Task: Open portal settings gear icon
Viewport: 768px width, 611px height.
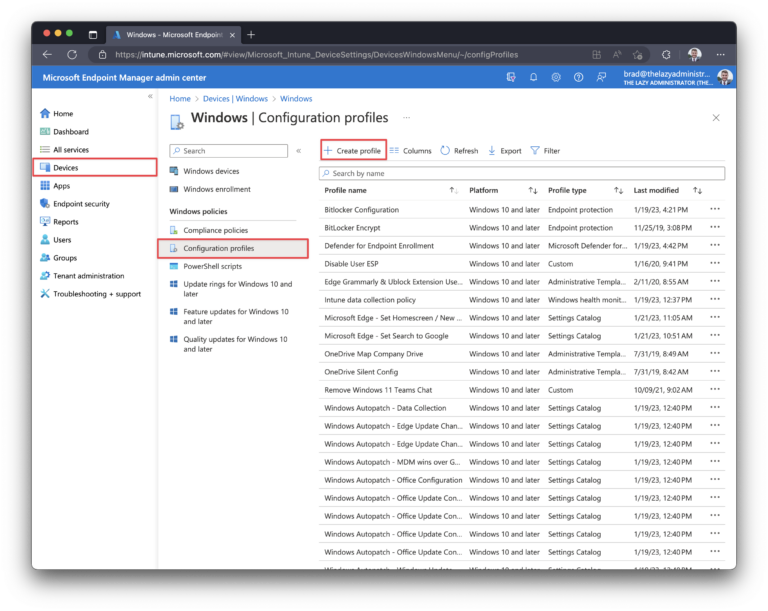Action: pyautogui.click(x=555, y=77)
